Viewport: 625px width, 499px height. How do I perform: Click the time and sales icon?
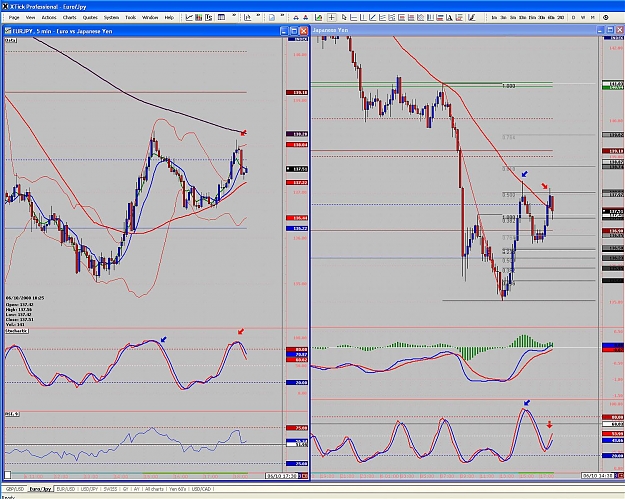coord(209,18)
